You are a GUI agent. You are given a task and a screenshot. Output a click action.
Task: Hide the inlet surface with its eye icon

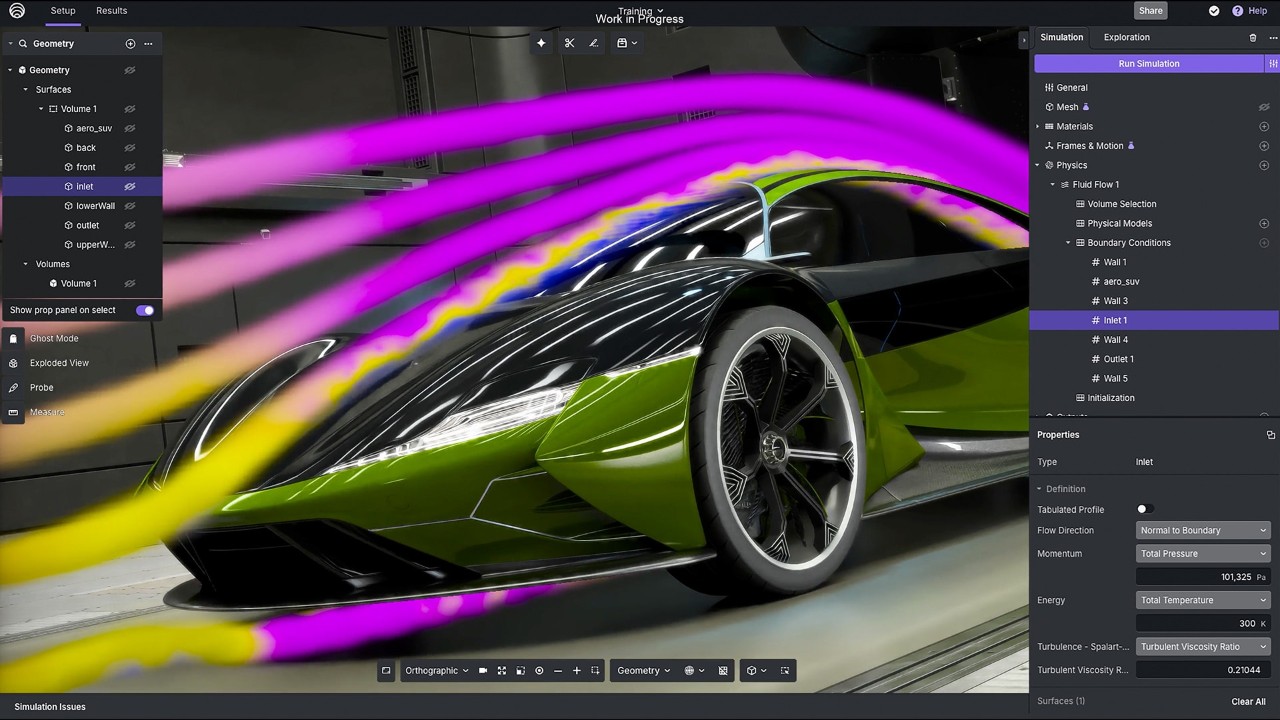click(x=129, y=186)
